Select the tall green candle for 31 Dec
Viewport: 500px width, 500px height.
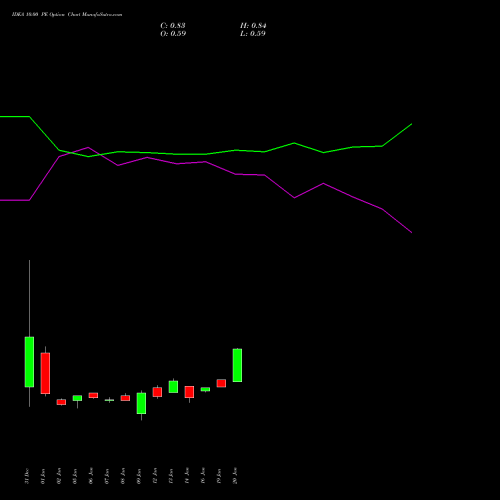(x=29, y=362)
